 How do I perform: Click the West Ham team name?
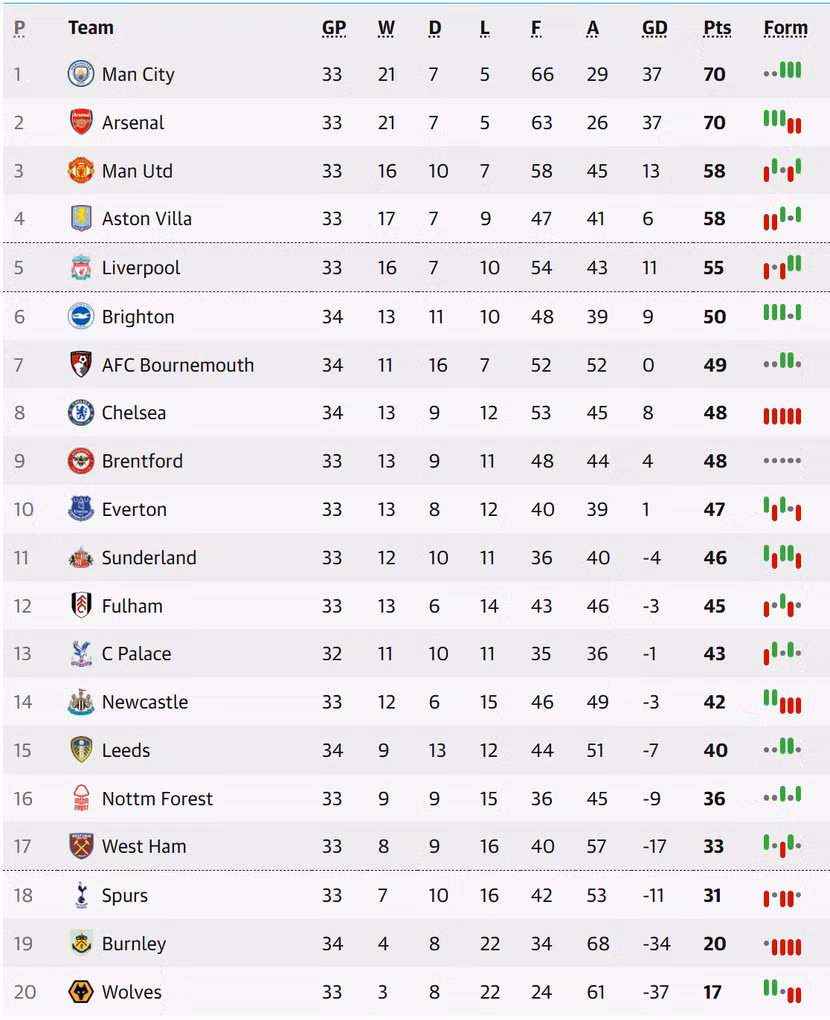point(144,847)
